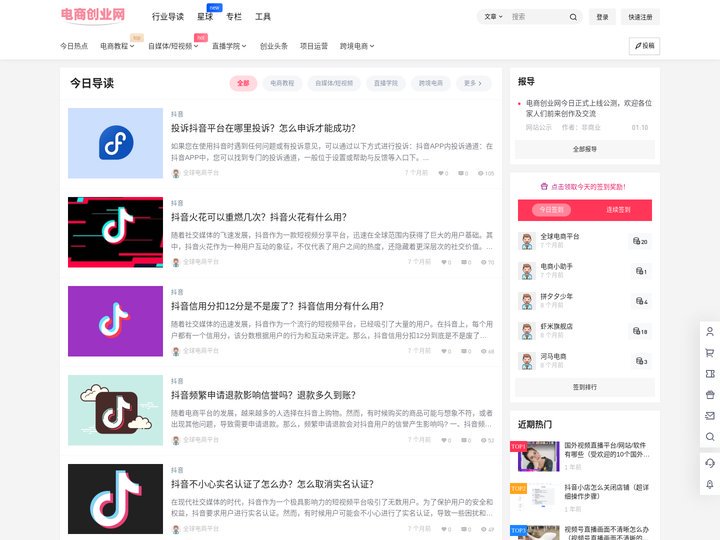Open 行业导读 in top menu

(168, 17)
